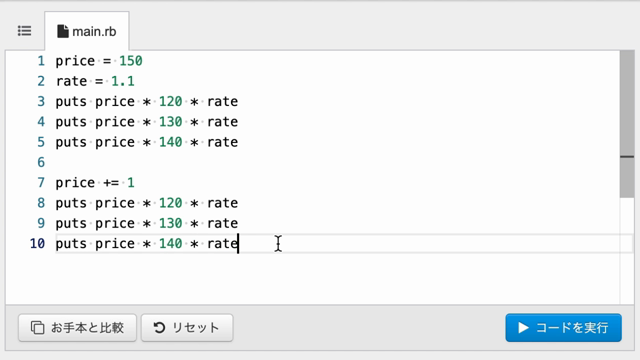Place cursor in empty line 6

click(x=327, y=162)
